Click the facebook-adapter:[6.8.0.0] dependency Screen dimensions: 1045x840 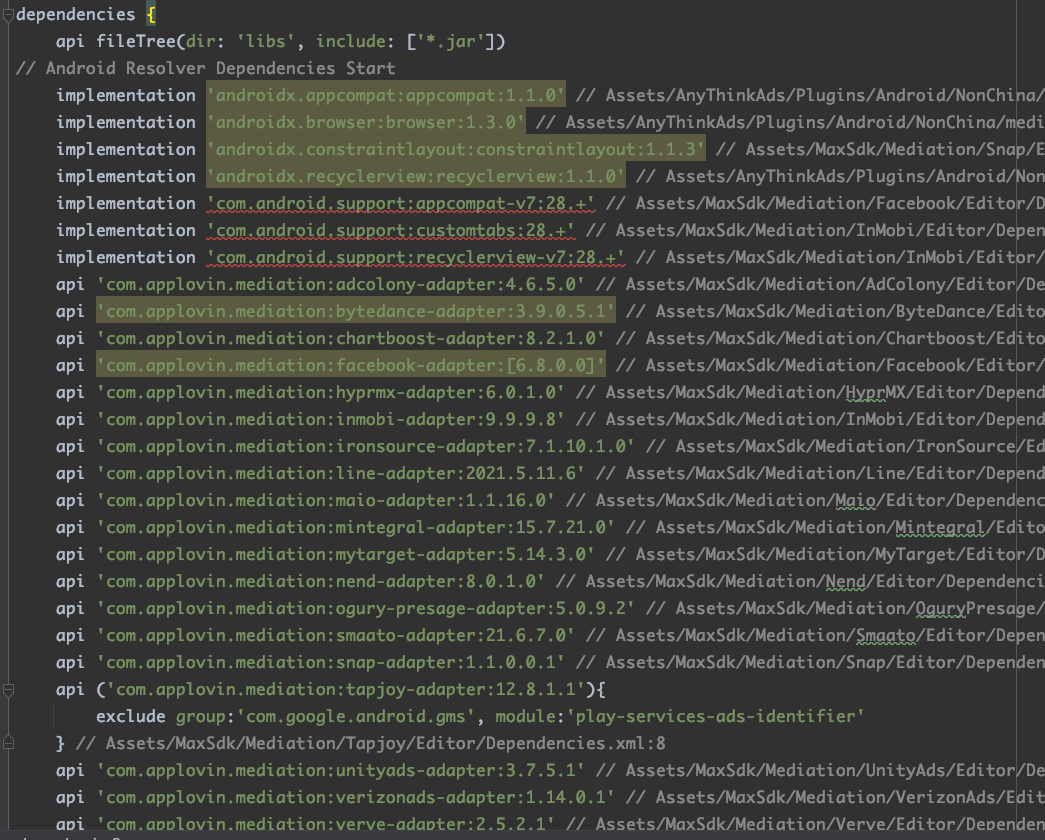click(x=351, y=365)
